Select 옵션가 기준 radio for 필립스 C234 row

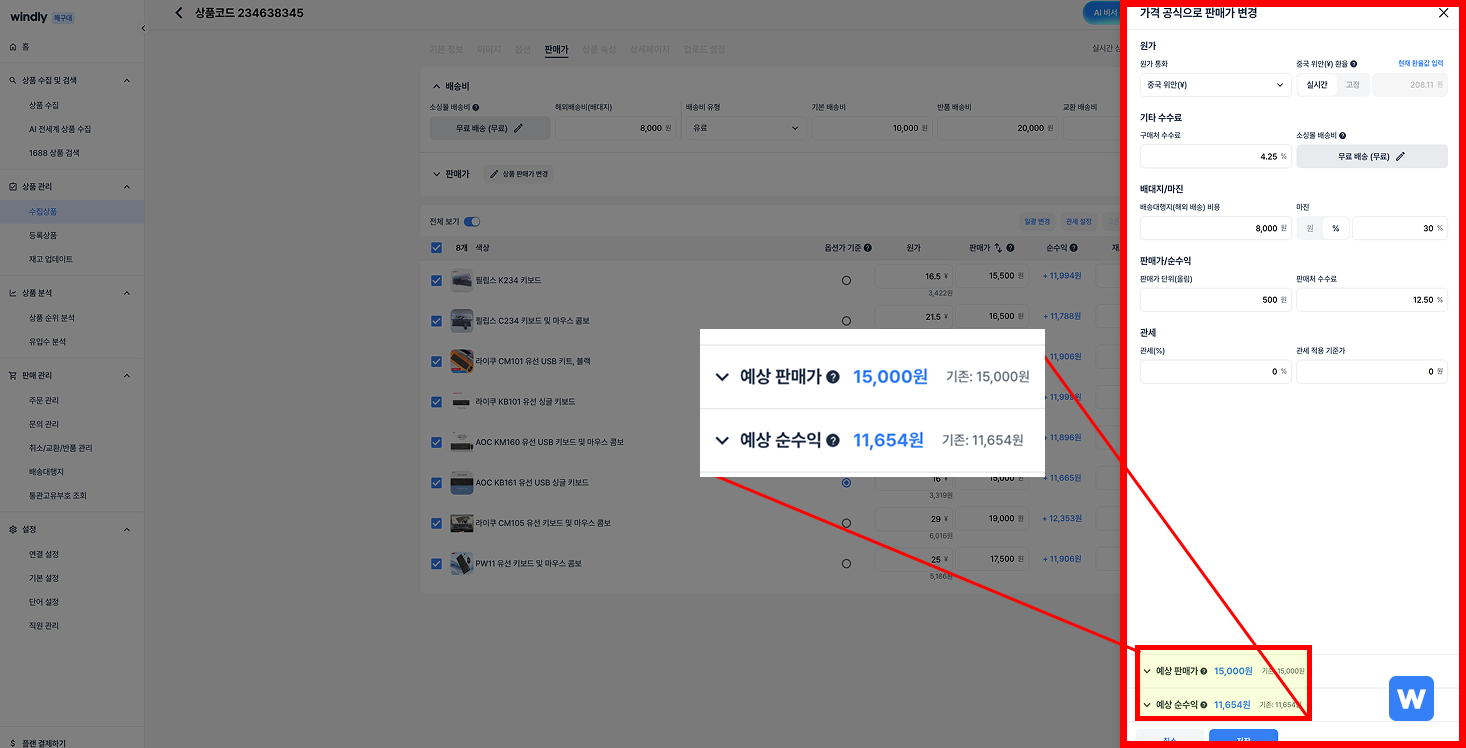[x=847, y=321]
